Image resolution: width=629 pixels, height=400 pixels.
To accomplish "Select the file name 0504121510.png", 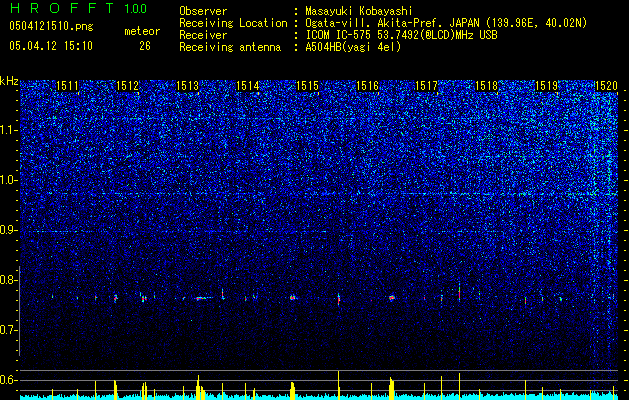I will (x=51, y=26).
